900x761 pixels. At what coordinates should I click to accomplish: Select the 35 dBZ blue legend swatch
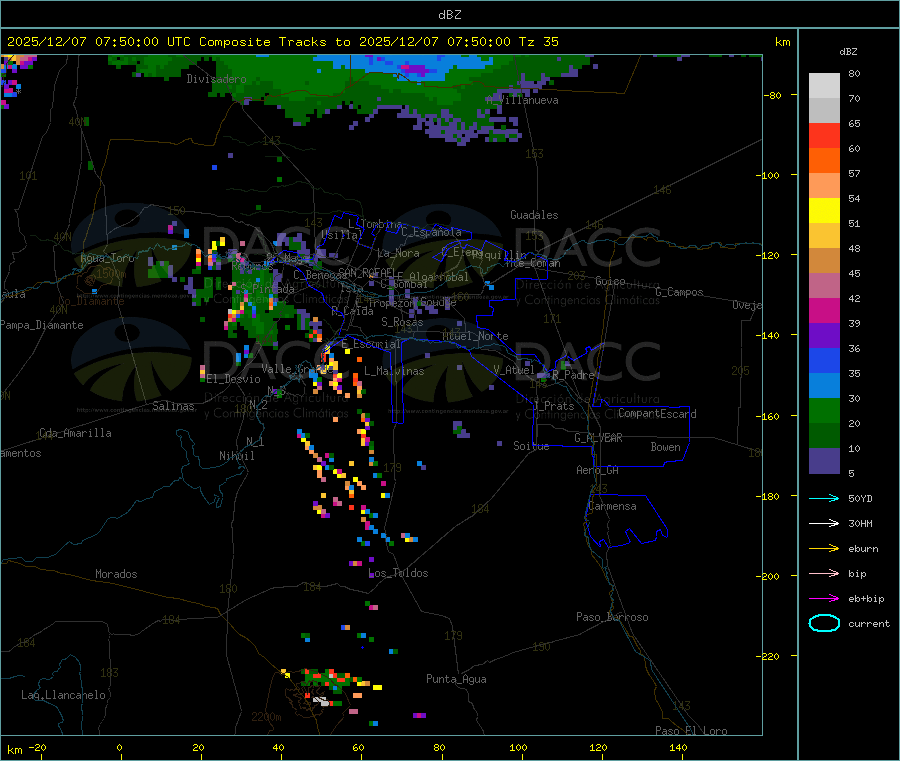coord(824,360)
